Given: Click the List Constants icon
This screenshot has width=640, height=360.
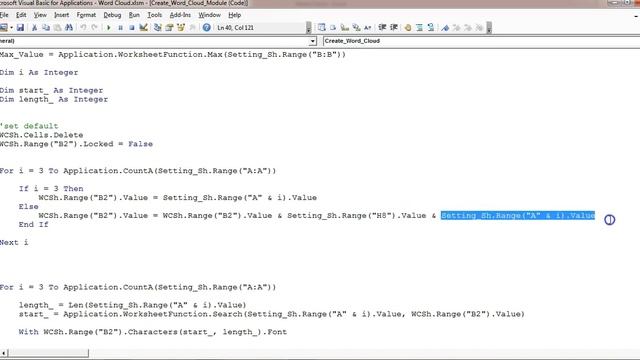Looking at the screenshot, I should pos(333,27).
